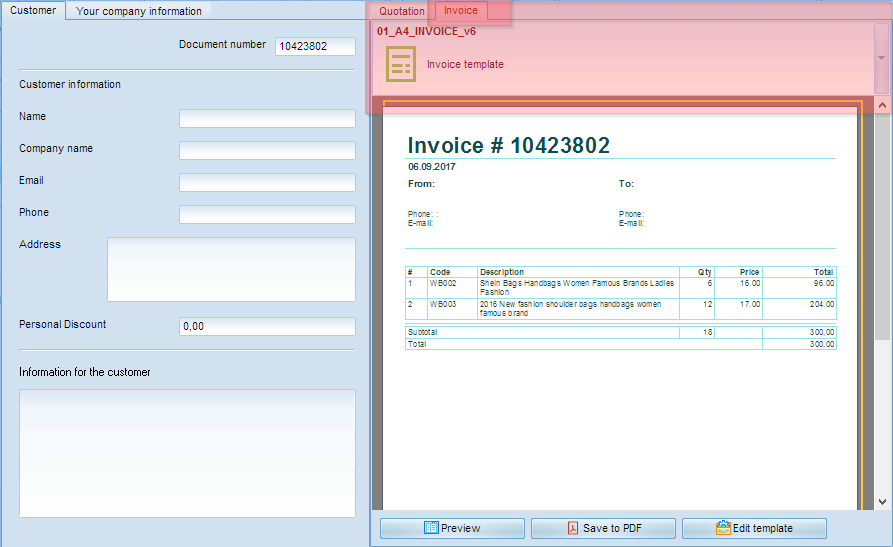
Task: Open Your company information tab
Action: [x=138, y=11]
